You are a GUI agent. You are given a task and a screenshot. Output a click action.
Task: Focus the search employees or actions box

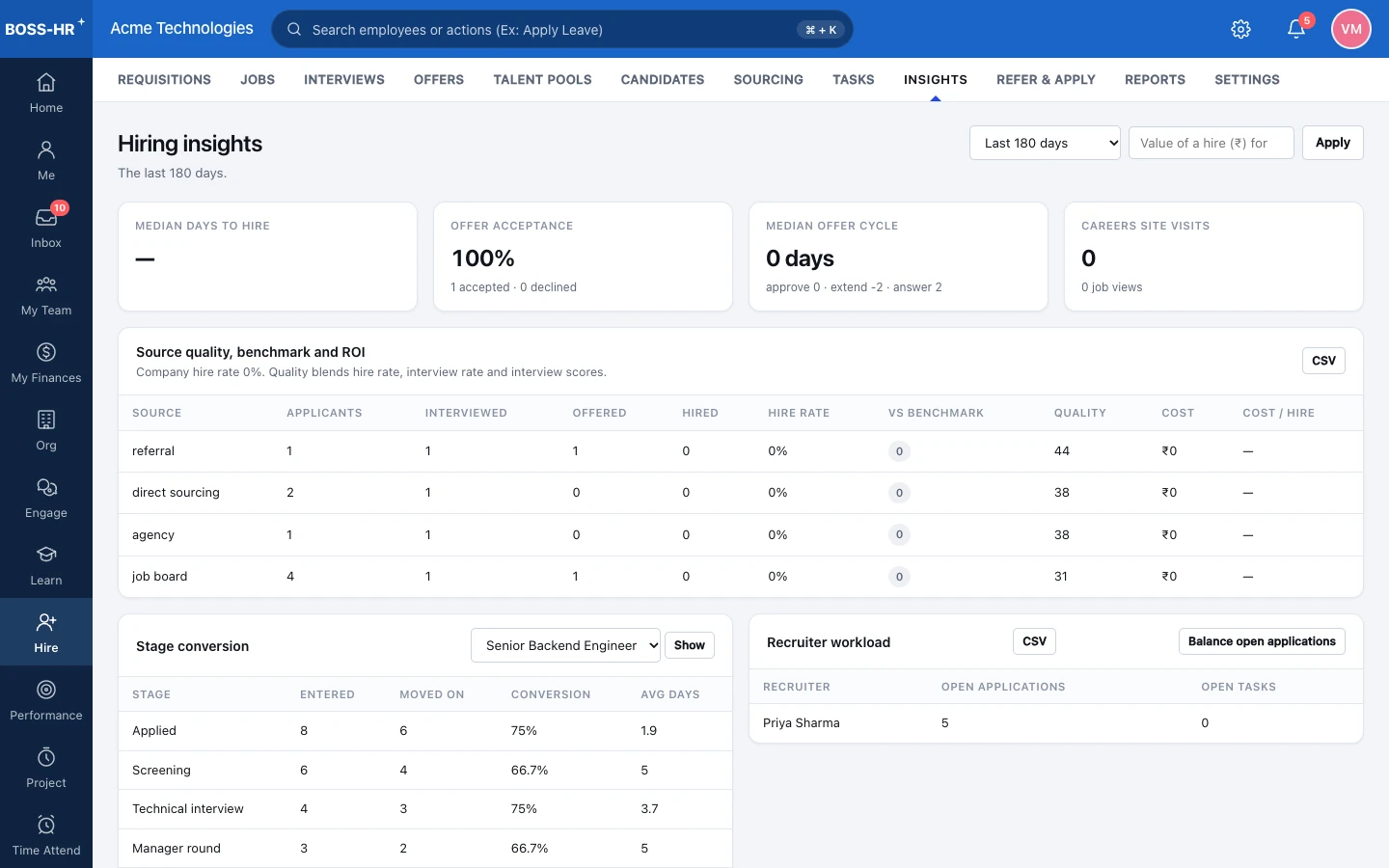coord(561,29)
